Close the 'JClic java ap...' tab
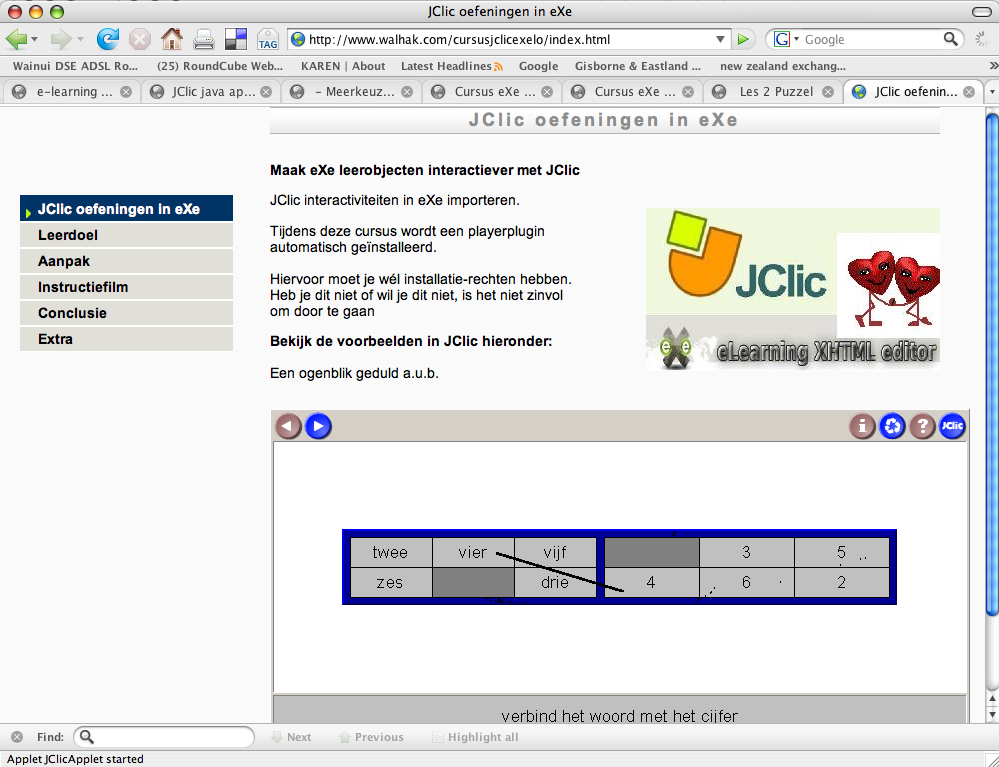This screenshot has height=767, width=999. (x=266, y=92)
